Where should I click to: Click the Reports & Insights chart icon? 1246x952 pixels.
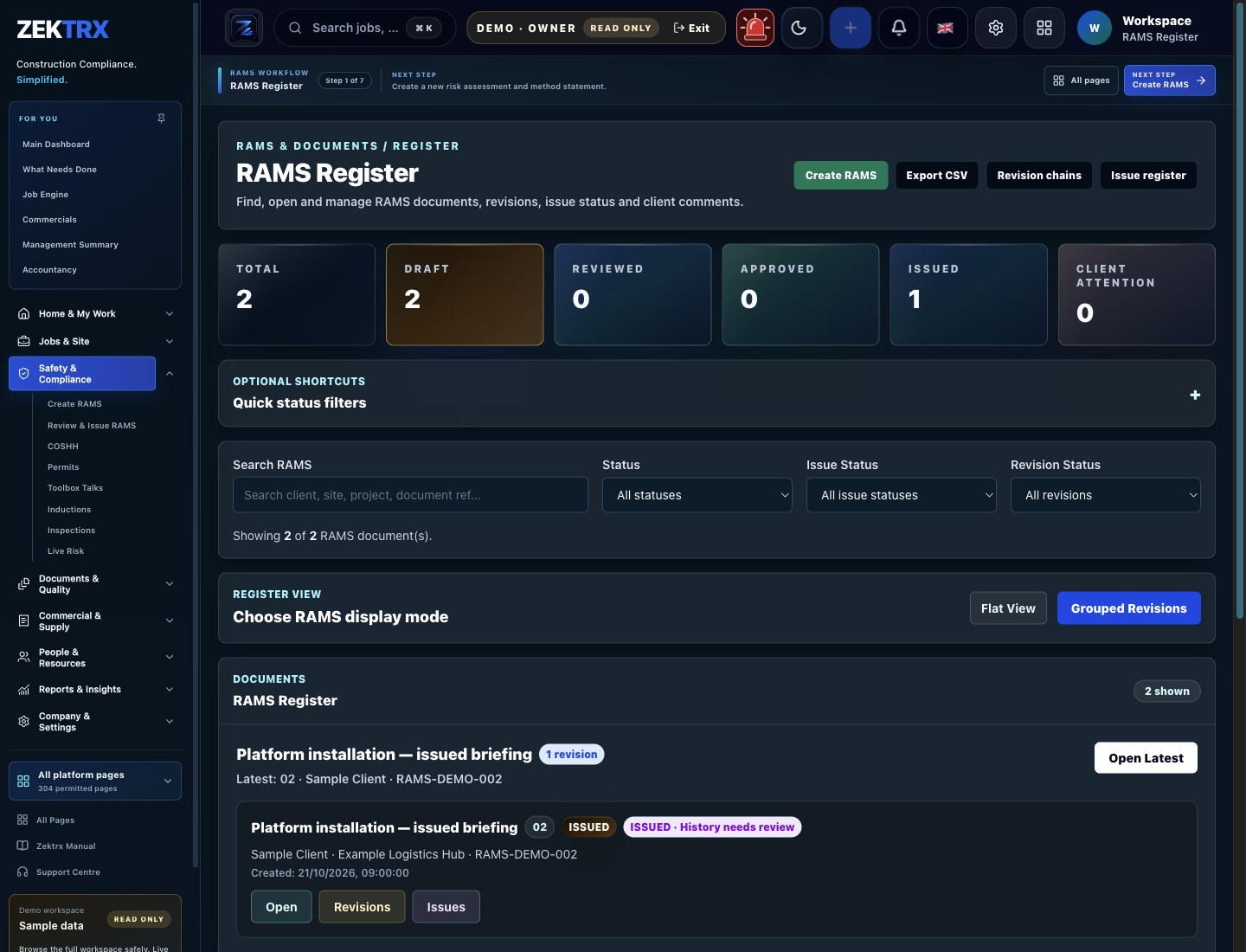point(24,690)
